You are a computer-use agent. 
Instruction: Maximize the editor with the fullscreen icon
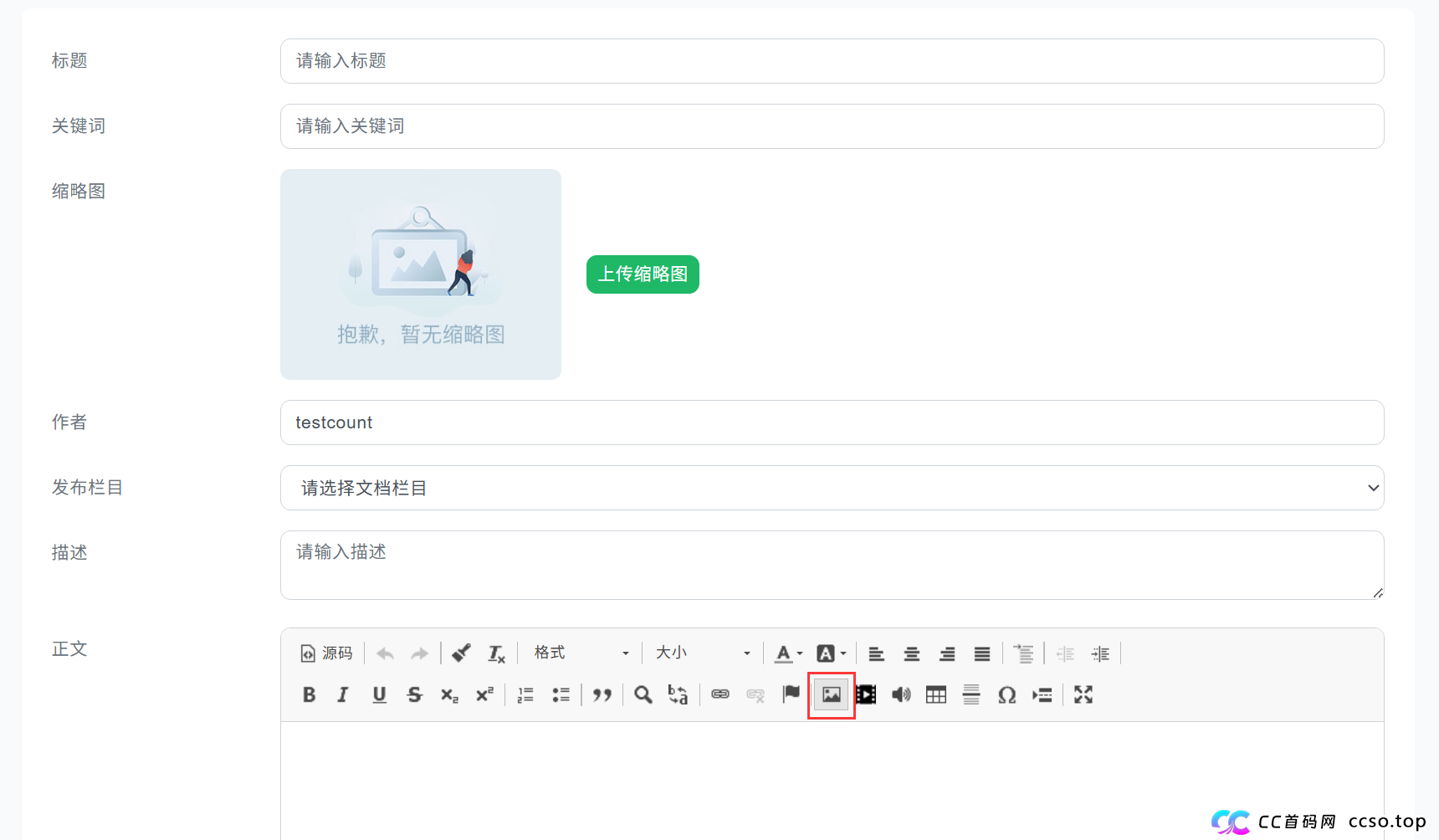[x=1083, y=694]
